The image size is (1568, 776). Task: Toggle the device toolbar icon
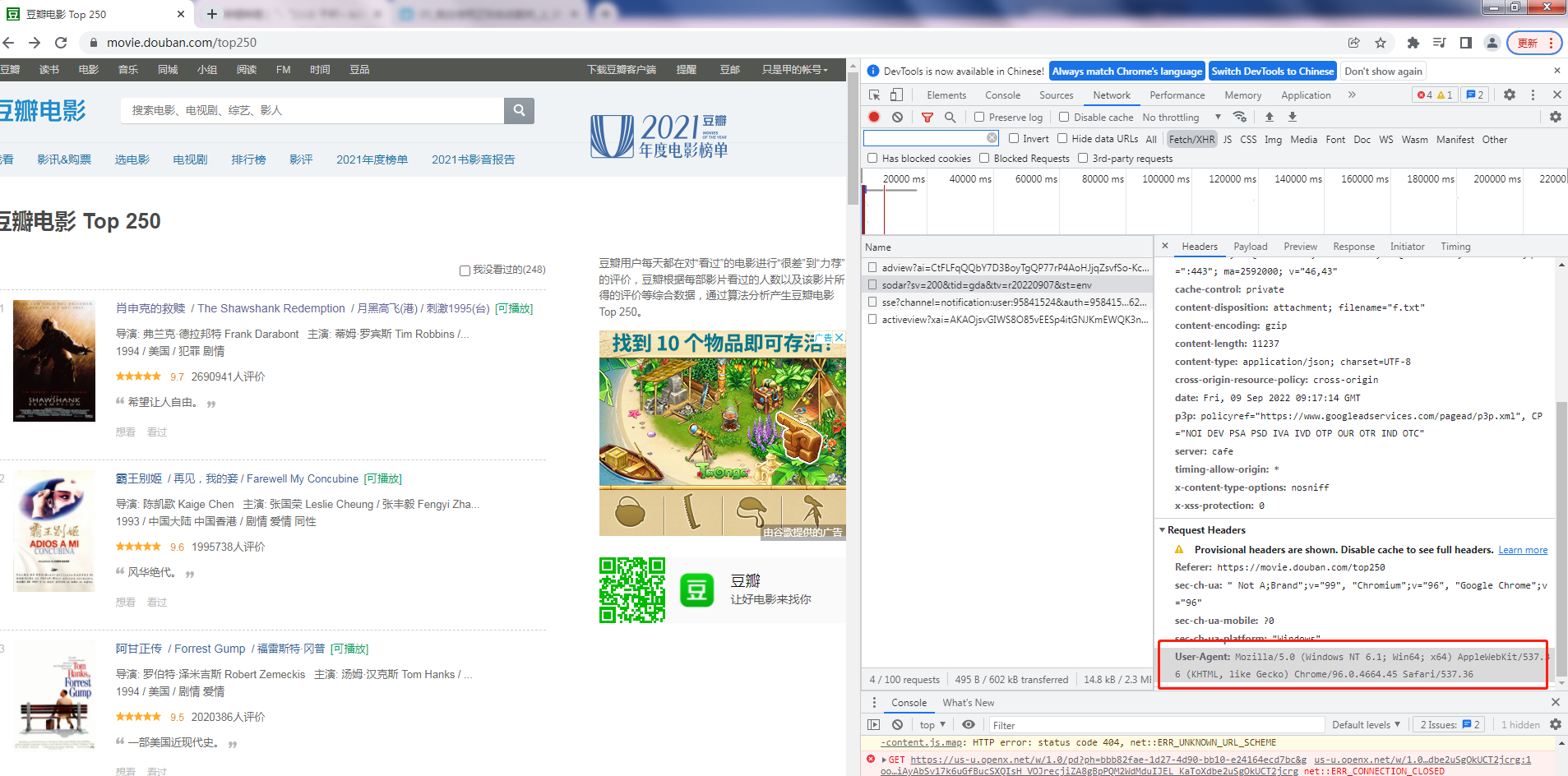[x=897, y=95]
